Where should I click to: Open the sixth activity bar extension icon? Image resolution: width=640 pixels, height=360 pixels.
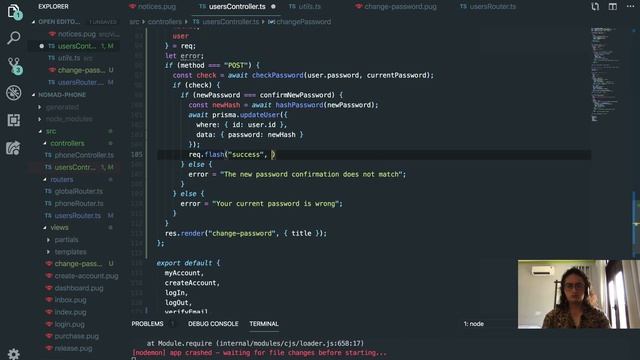pos(13,148)
